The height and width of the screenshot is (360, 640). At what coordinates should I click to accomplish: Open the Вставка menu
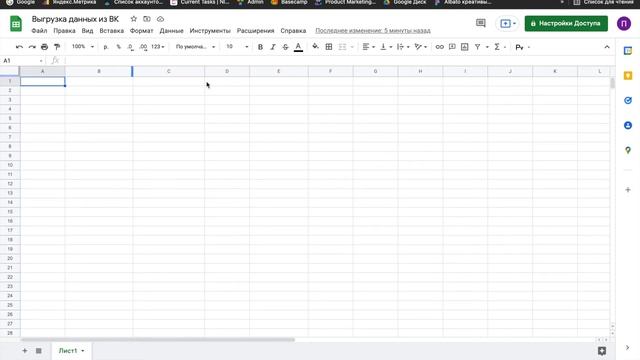tap(111, 31)
